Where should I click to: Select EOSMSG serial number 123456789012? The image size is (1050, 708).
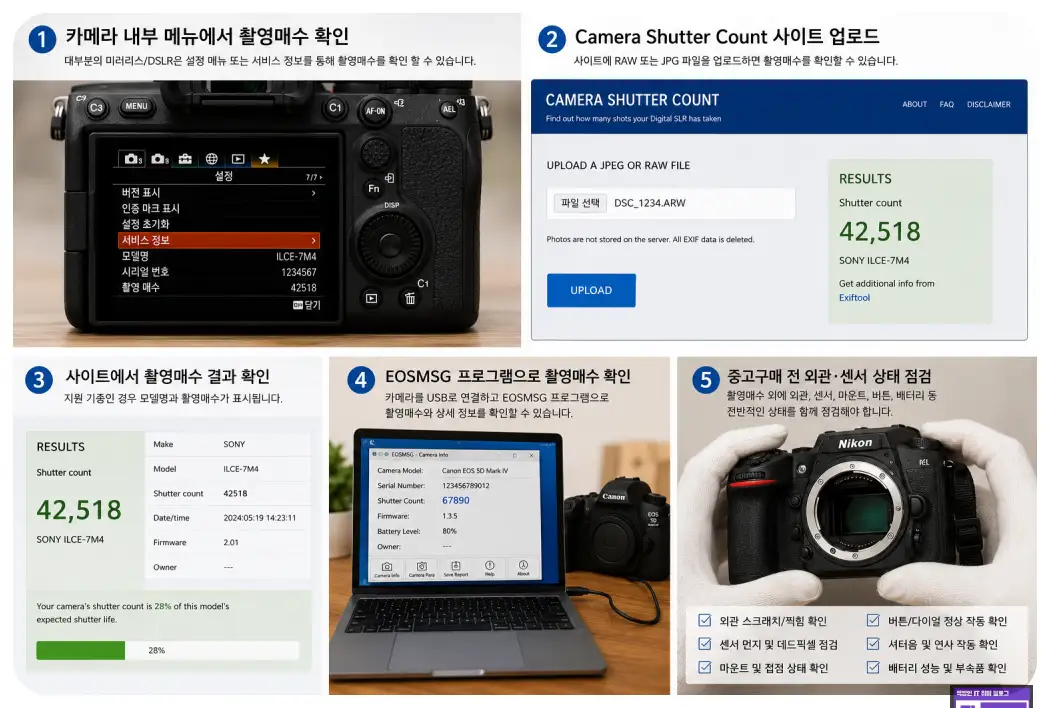click(x=465, y=486)
